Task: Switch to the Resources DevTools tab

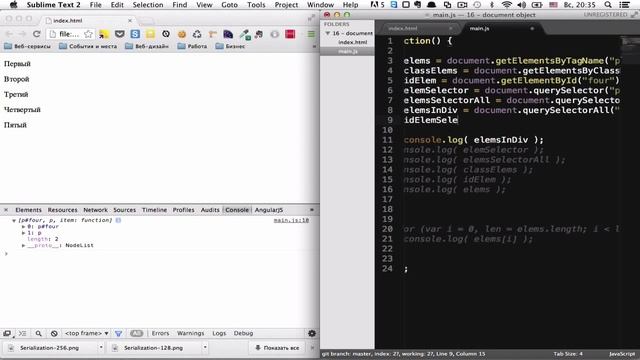Action: click(62, 210)
